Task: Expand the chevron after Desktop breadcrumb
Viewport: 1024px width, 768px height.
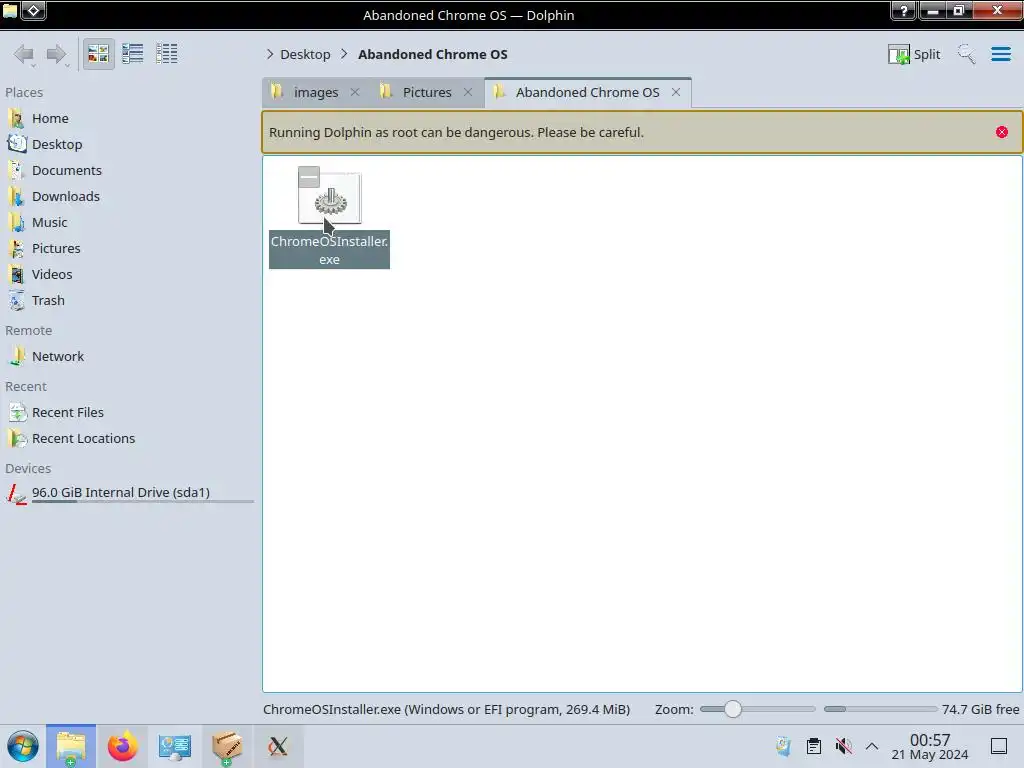Action: pyautogui.click(x=344, y=54)
